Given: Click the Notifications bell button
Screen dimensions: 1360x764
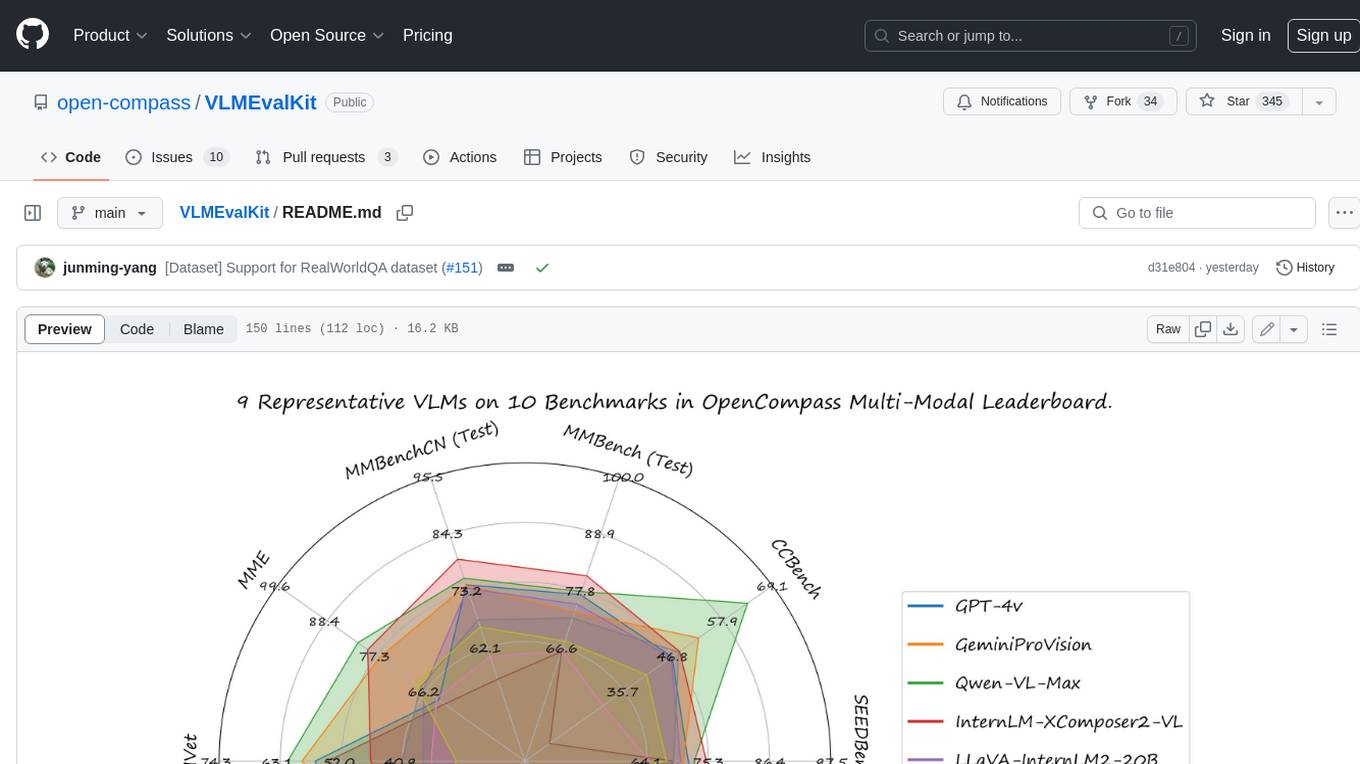Looking at the screenshot, I should click(1002, 102).
